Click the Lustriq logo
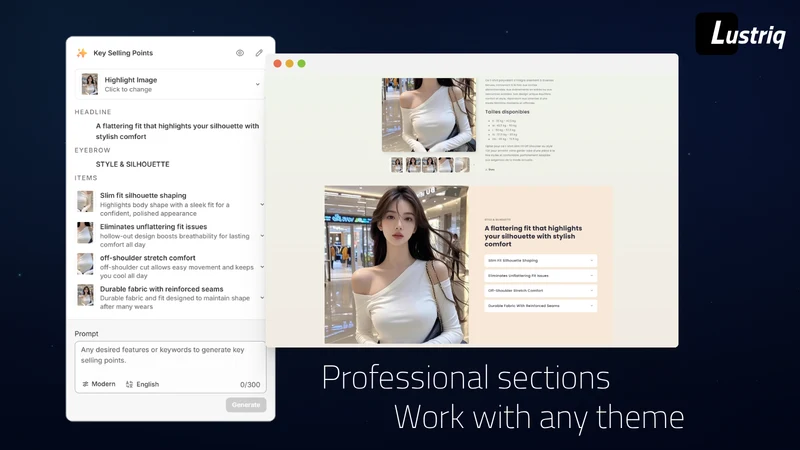Image resolution: width=800 pixels, height=450 pixels. (742, 34)
